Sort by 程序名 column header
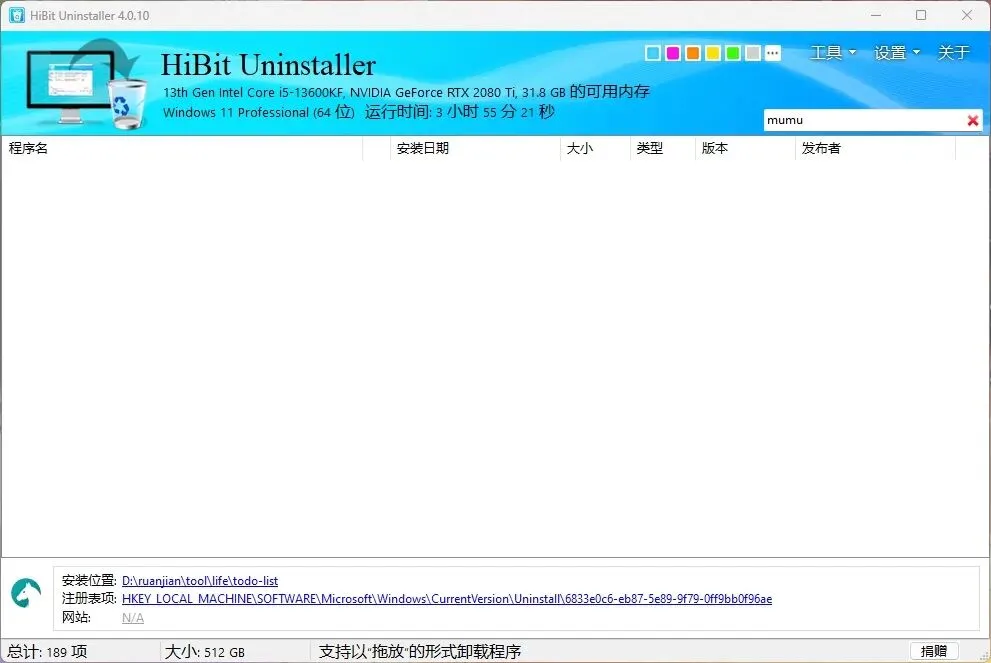The width and height of the screenshot is (991, 663). coord(182,149)
